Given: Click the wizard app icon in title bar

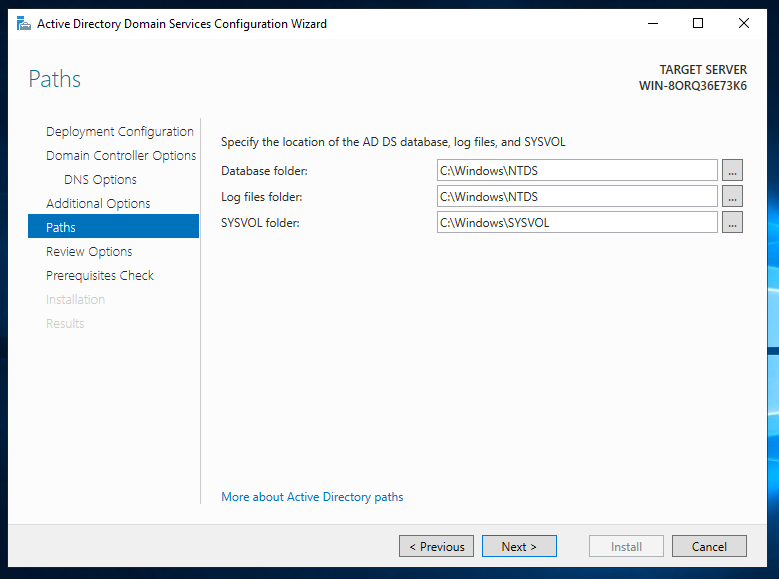Looking at the screenshot, I should [x=23, y=23].
